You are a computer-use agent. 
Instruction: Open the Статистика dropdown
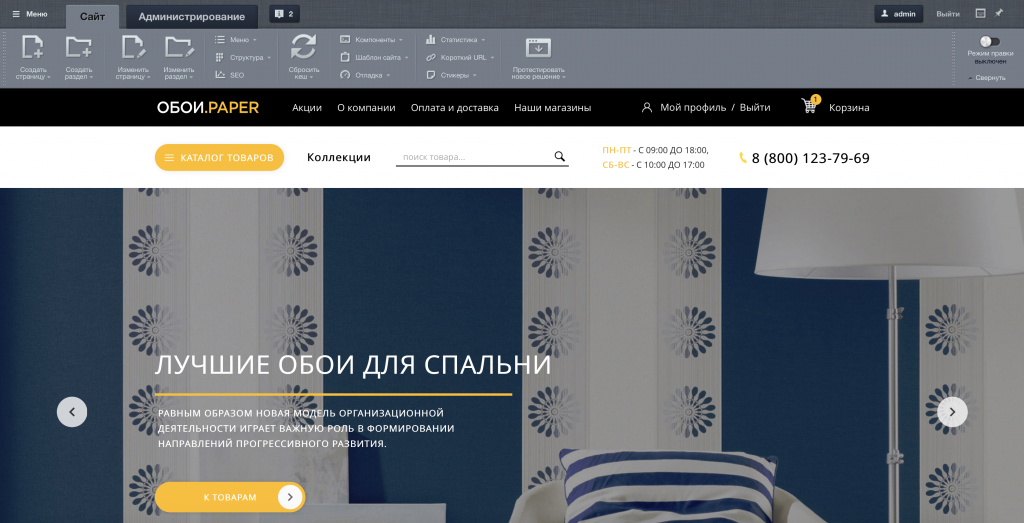(x=456, y=40)
